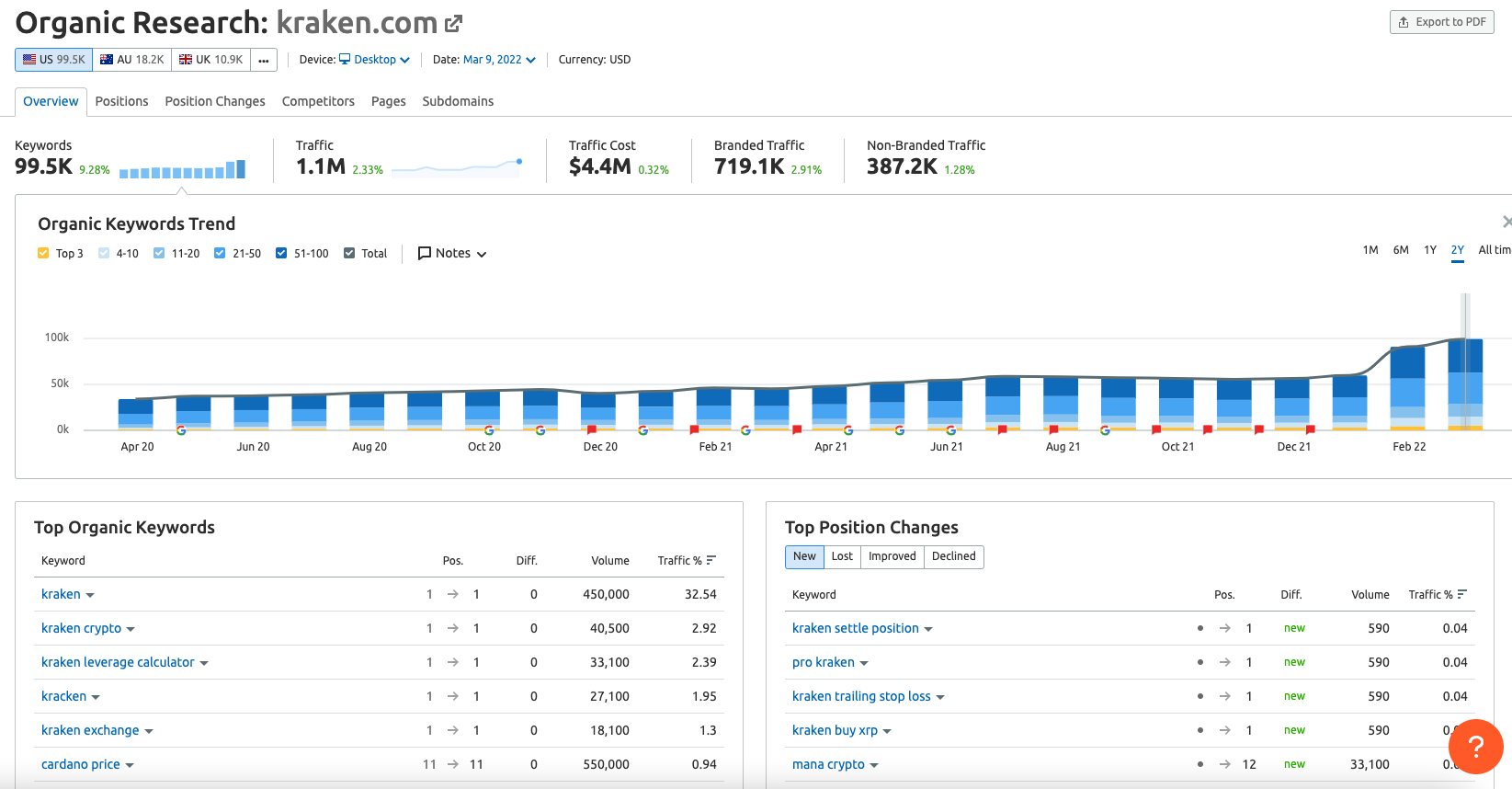Expand arrow beside kraken trailing stop loss
The image size is (1512, 789).
[940, 698]
